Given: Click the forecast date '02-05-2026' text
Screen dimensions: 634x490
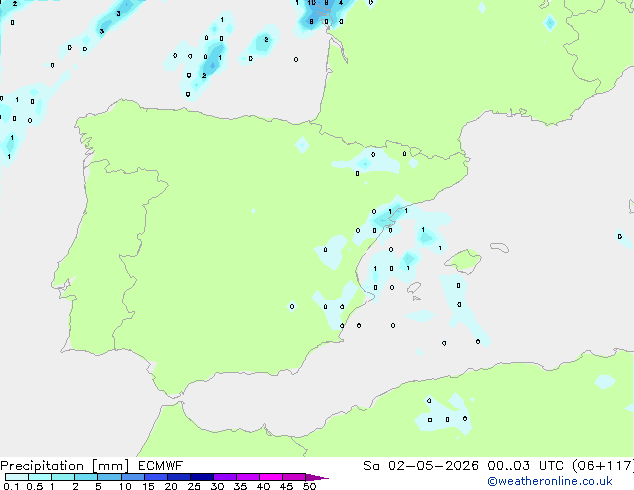Looking at the screenshot, I should tap(433, 466).
